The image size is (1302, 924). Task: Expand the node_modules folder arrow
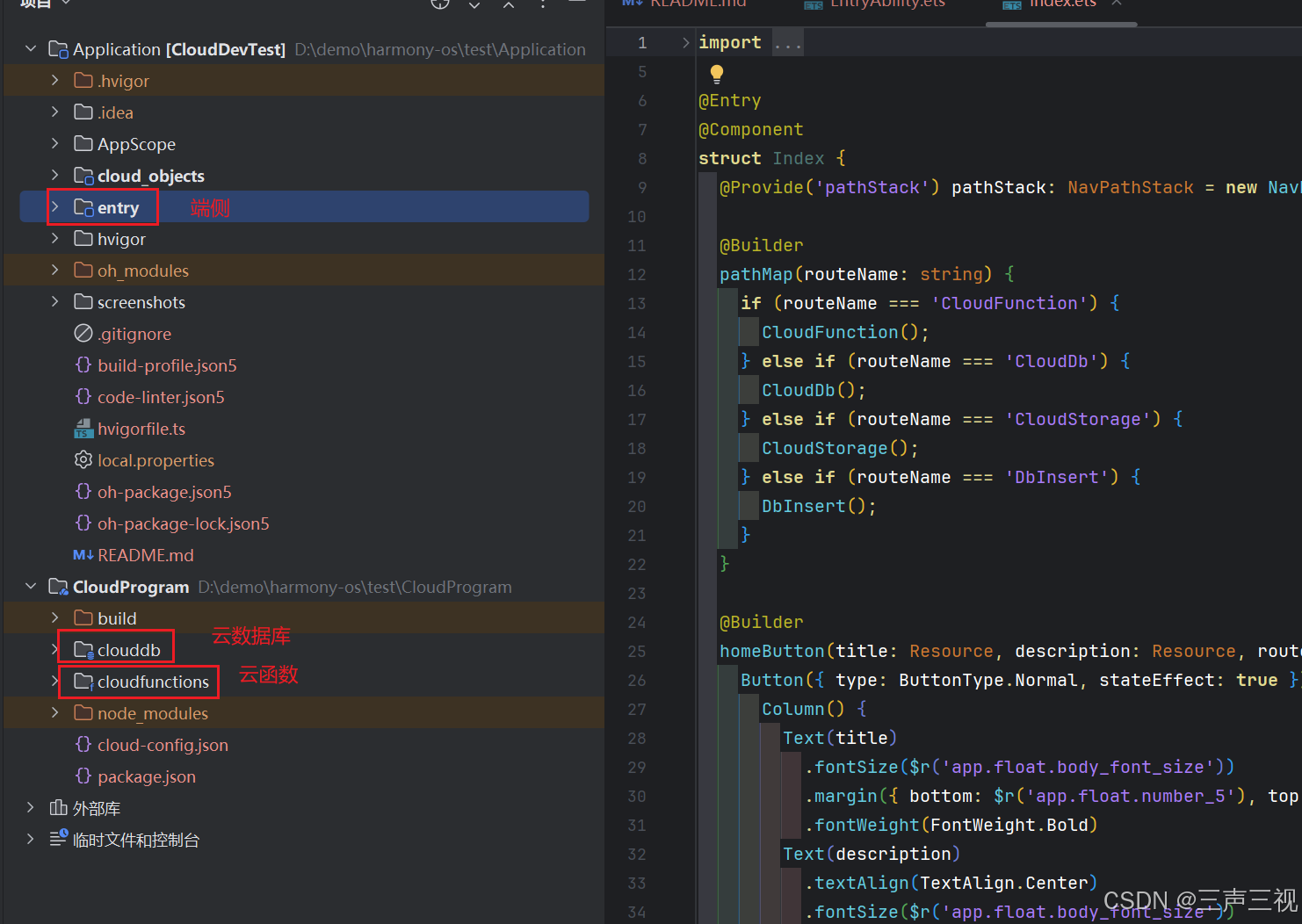(55, 713)
